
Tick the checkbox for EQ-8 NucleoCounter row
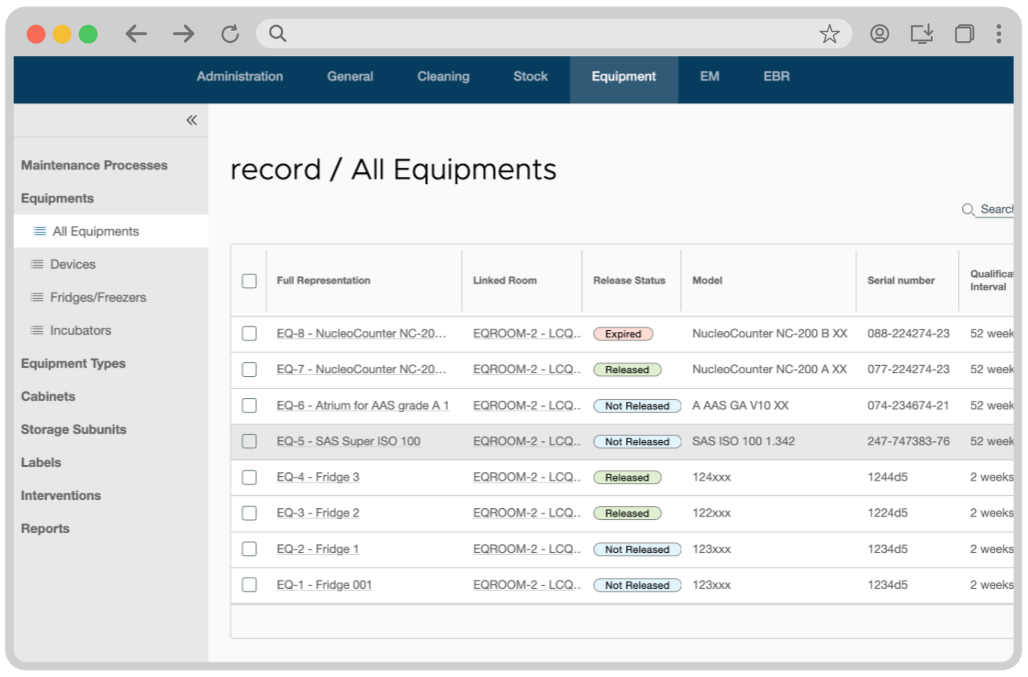point(249,334)
